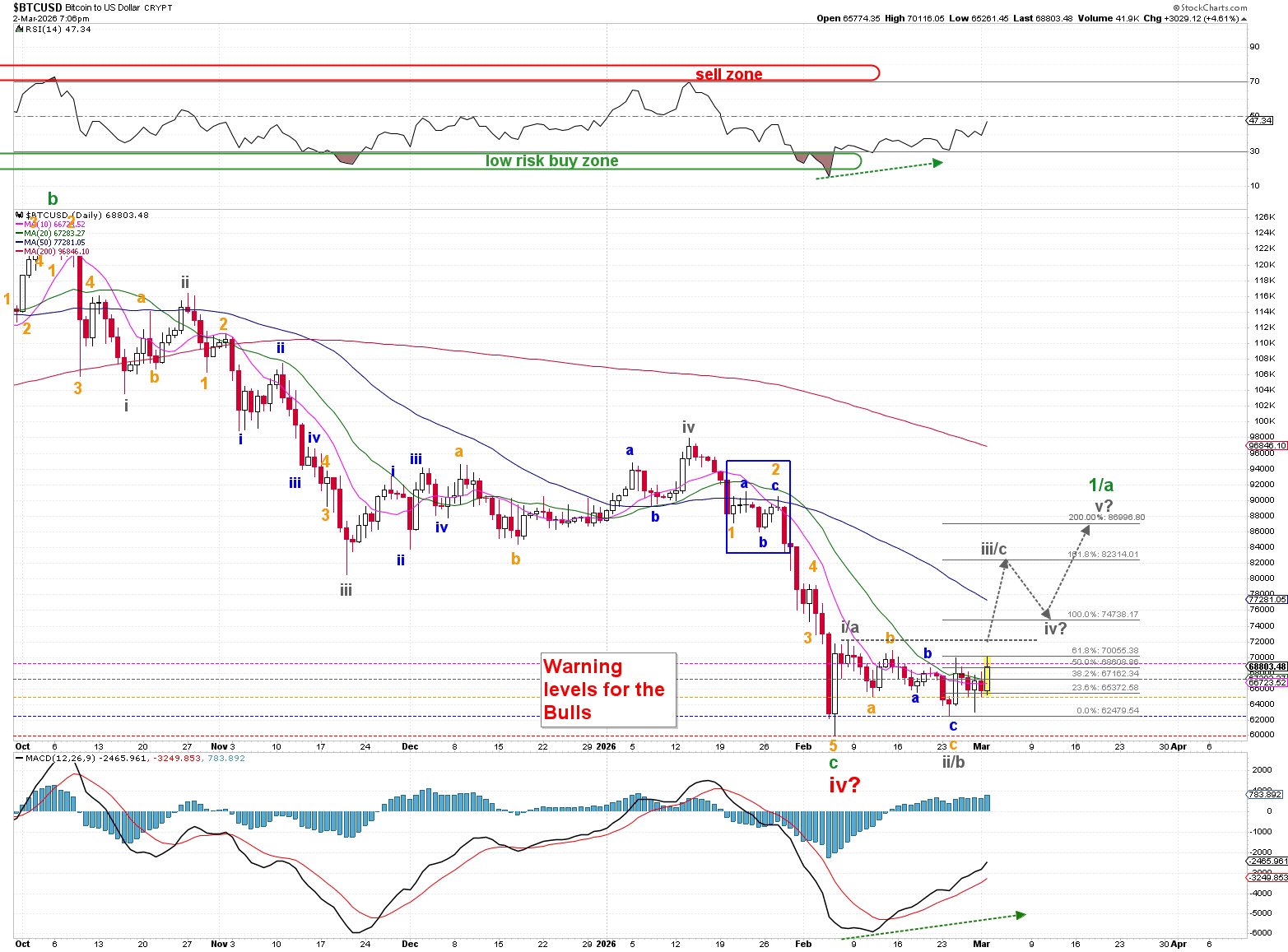The height and width of the screenshot is (952, 1288).
Task: Click the red 'sell zone' label
Action: point(729,74)
